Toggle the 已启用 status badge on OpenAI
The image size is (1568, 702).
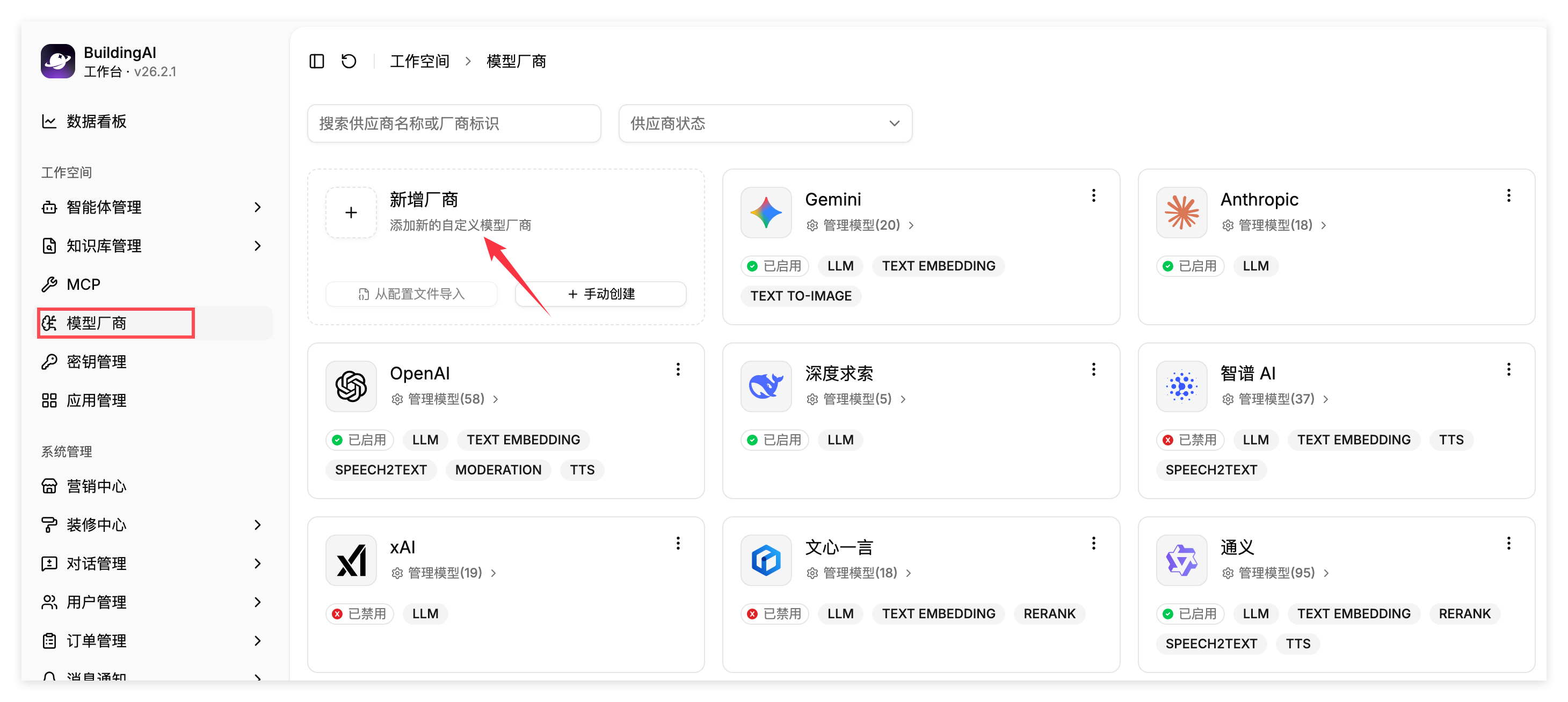pyautogui.click(x=359, y=440)
